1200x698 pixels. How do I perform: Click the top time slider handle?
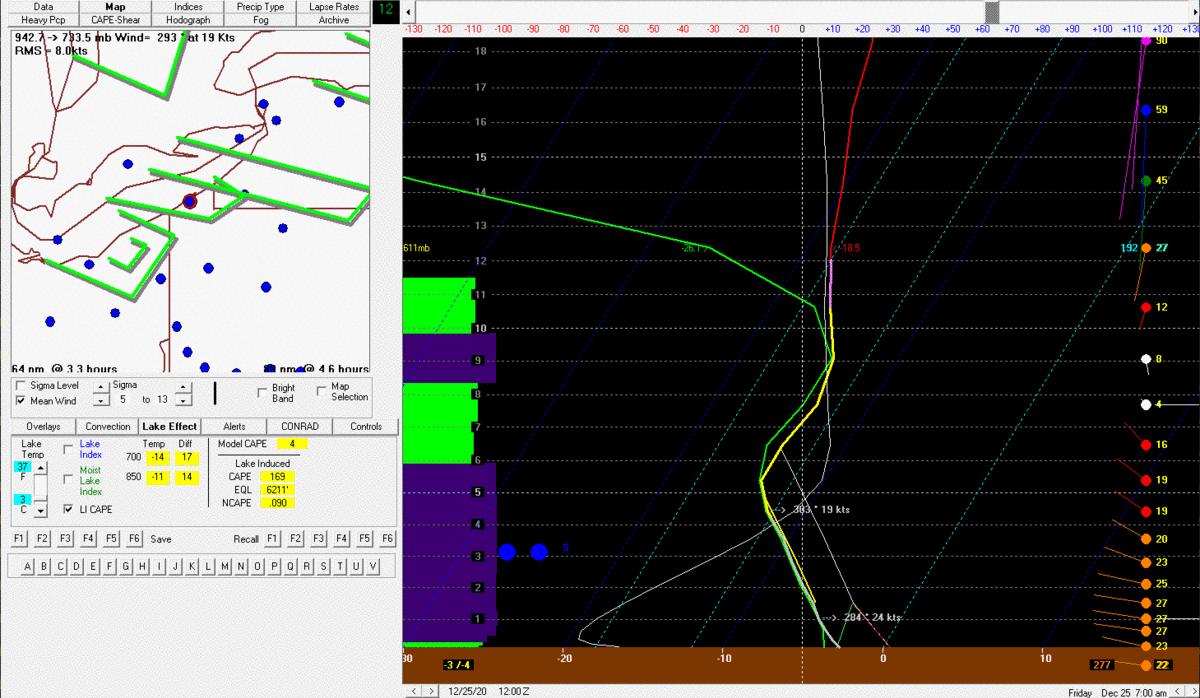[x=992, y=11]
